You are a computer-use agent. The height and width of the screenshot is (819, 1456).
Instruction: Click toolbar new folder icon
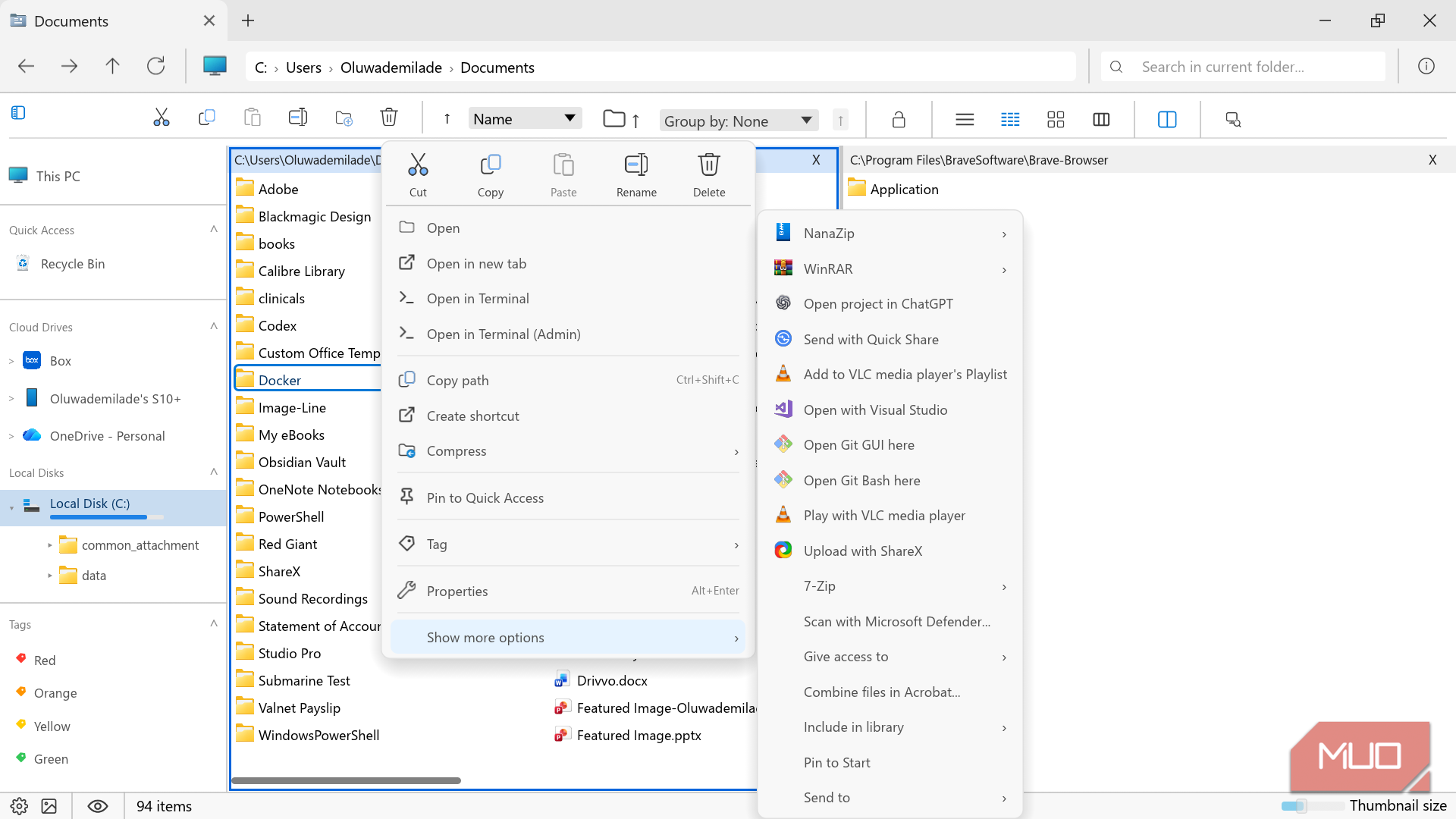click(x=344, y=118)
